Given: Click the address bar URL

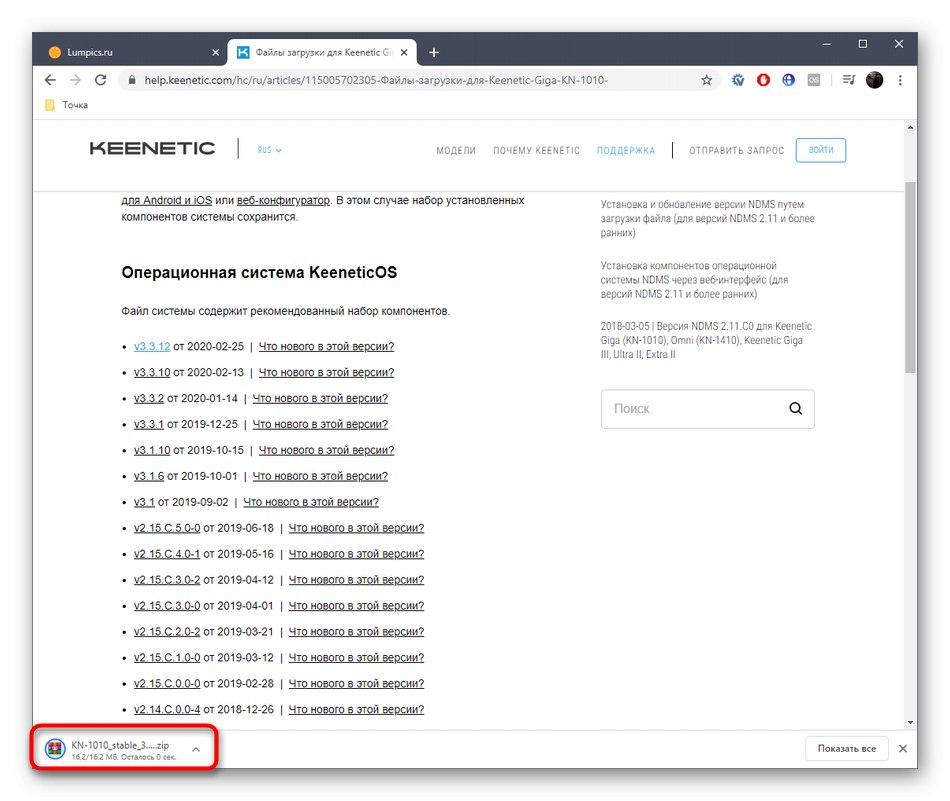Looking at the screenshot, I should [x=376, y=80].
